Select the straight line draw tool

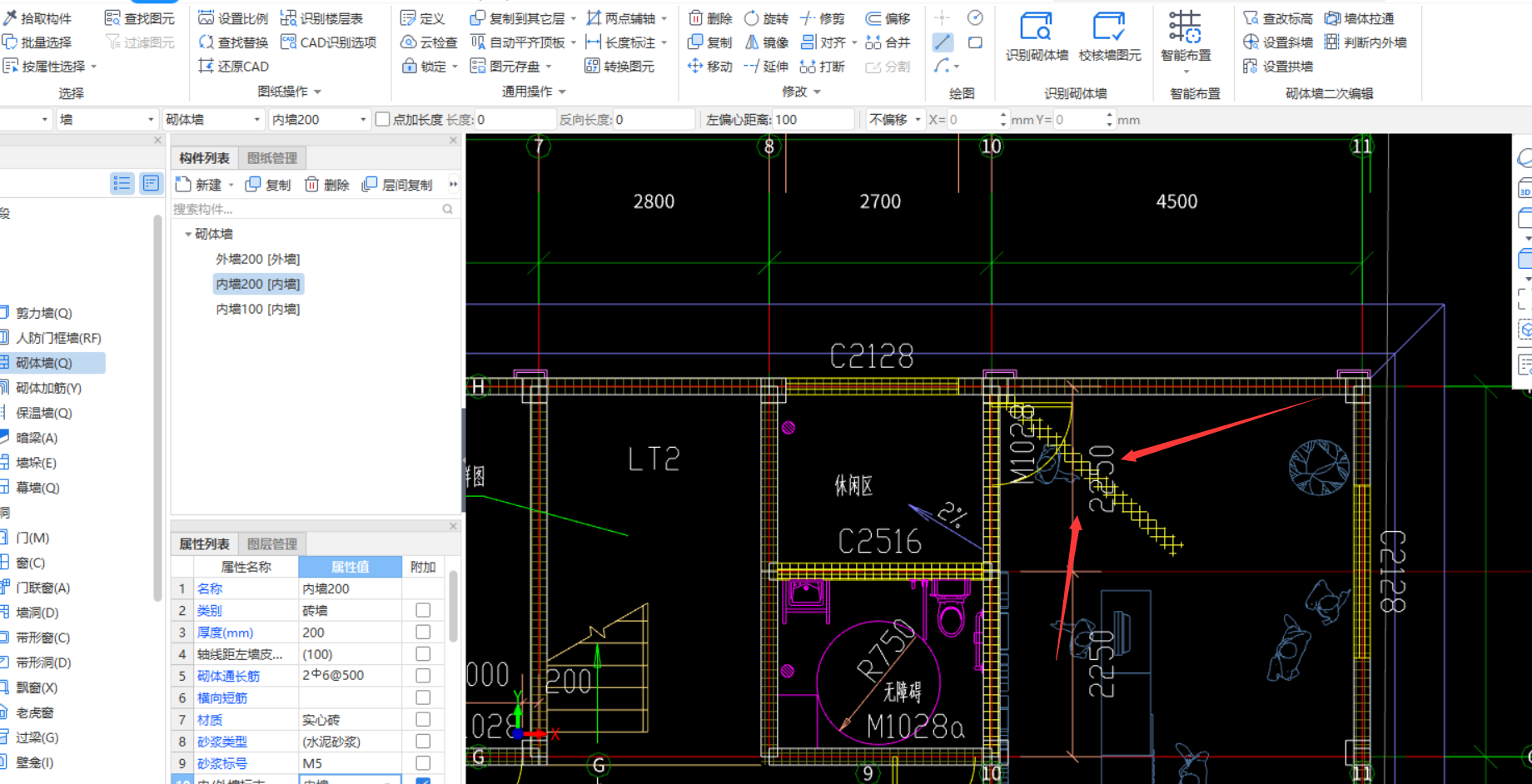click(x=943, y=42)
